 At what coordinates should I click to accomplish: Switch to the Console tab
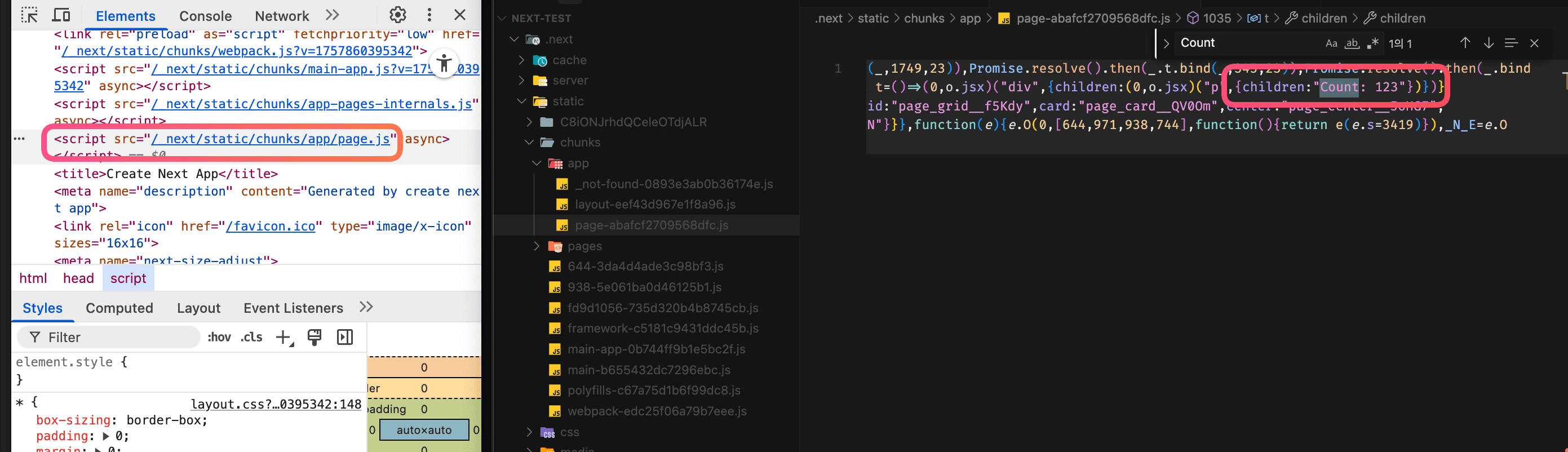pos(205,16)
